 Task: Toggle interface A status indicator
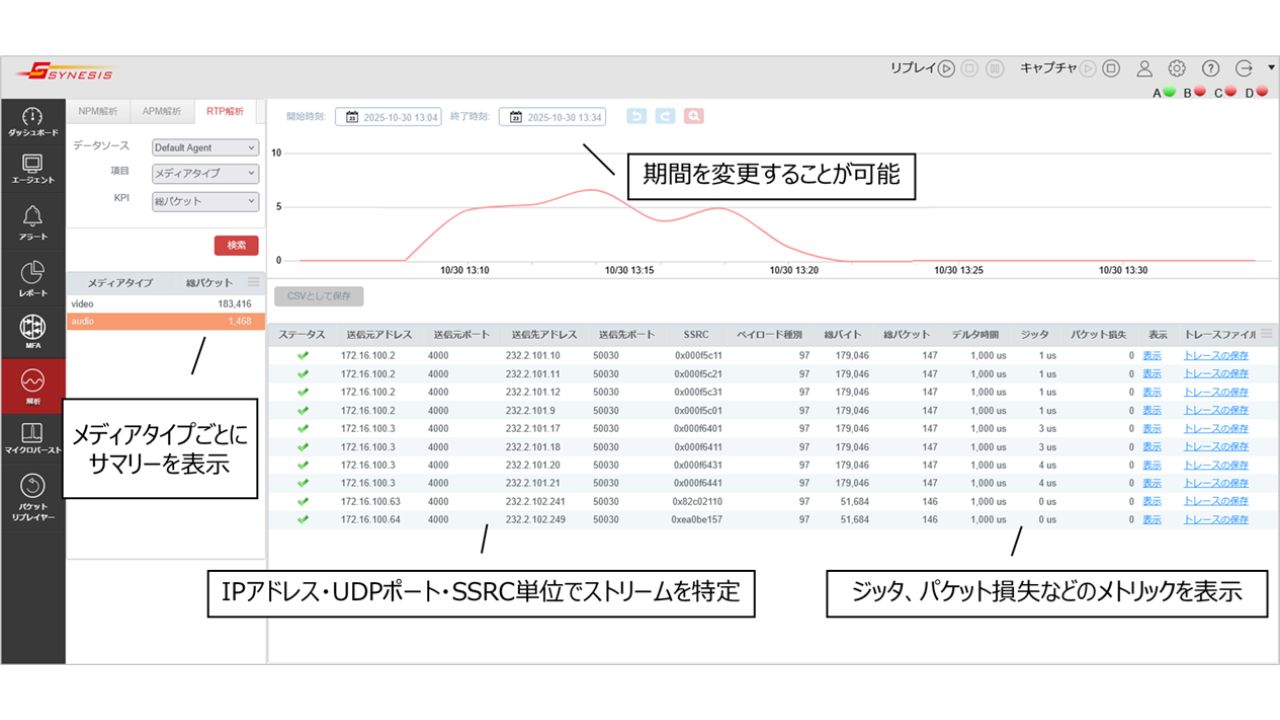tap(1168, 89)
